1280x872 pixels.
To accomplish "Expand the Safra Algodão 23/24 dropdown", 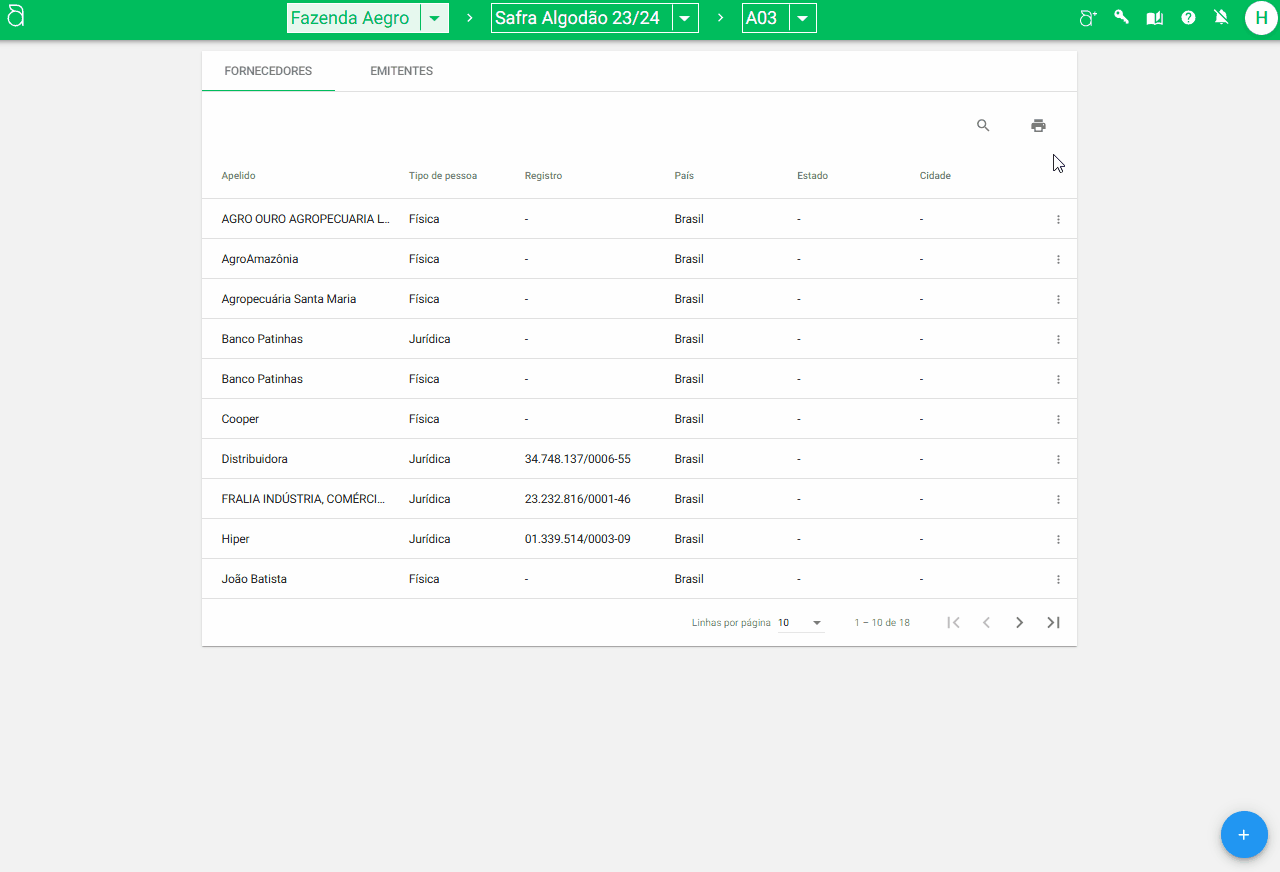I will [x=684, y=19].
